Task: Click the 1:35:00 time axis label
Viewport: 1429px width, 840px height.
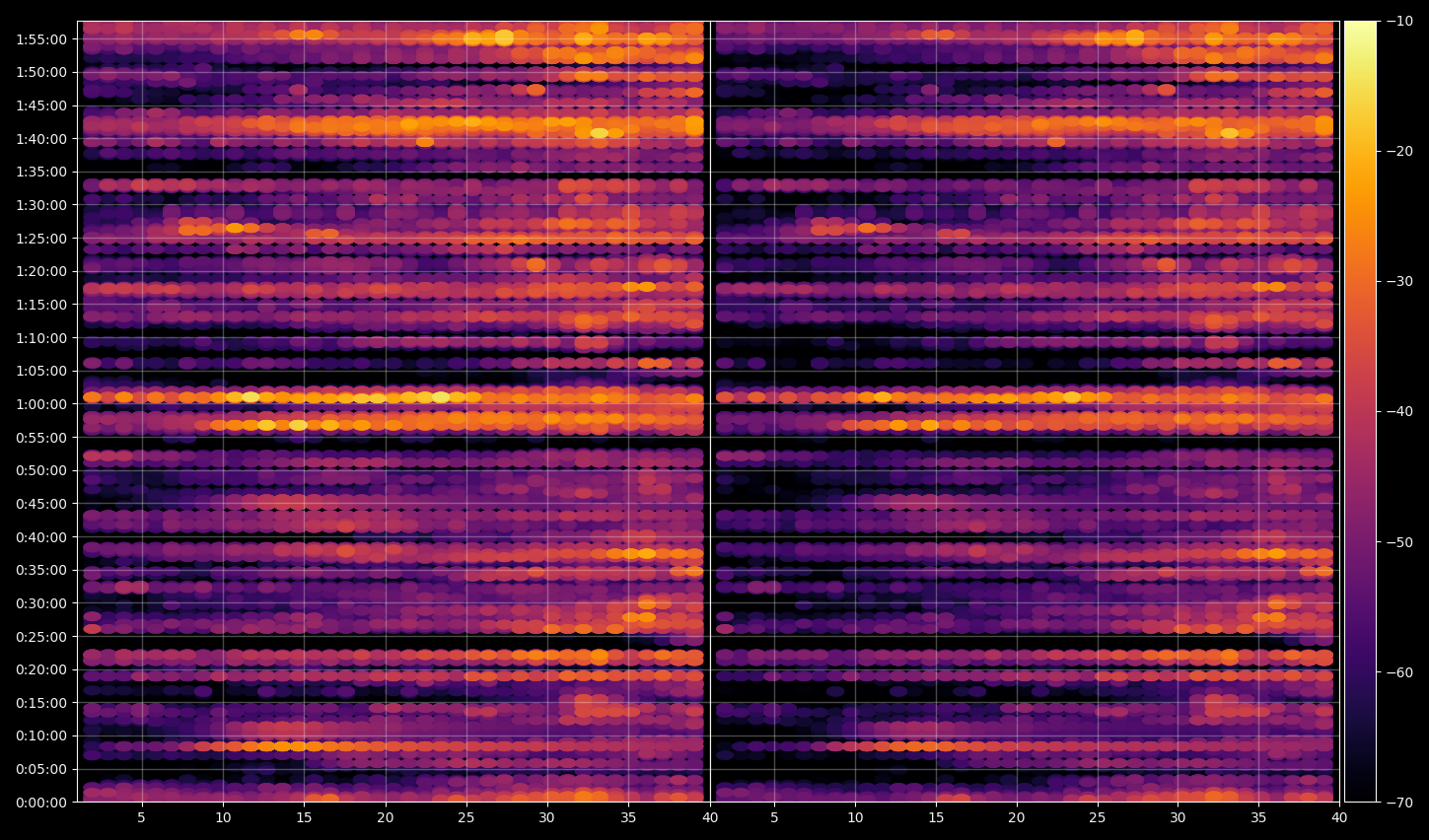Action: click(x=41, y=172)
